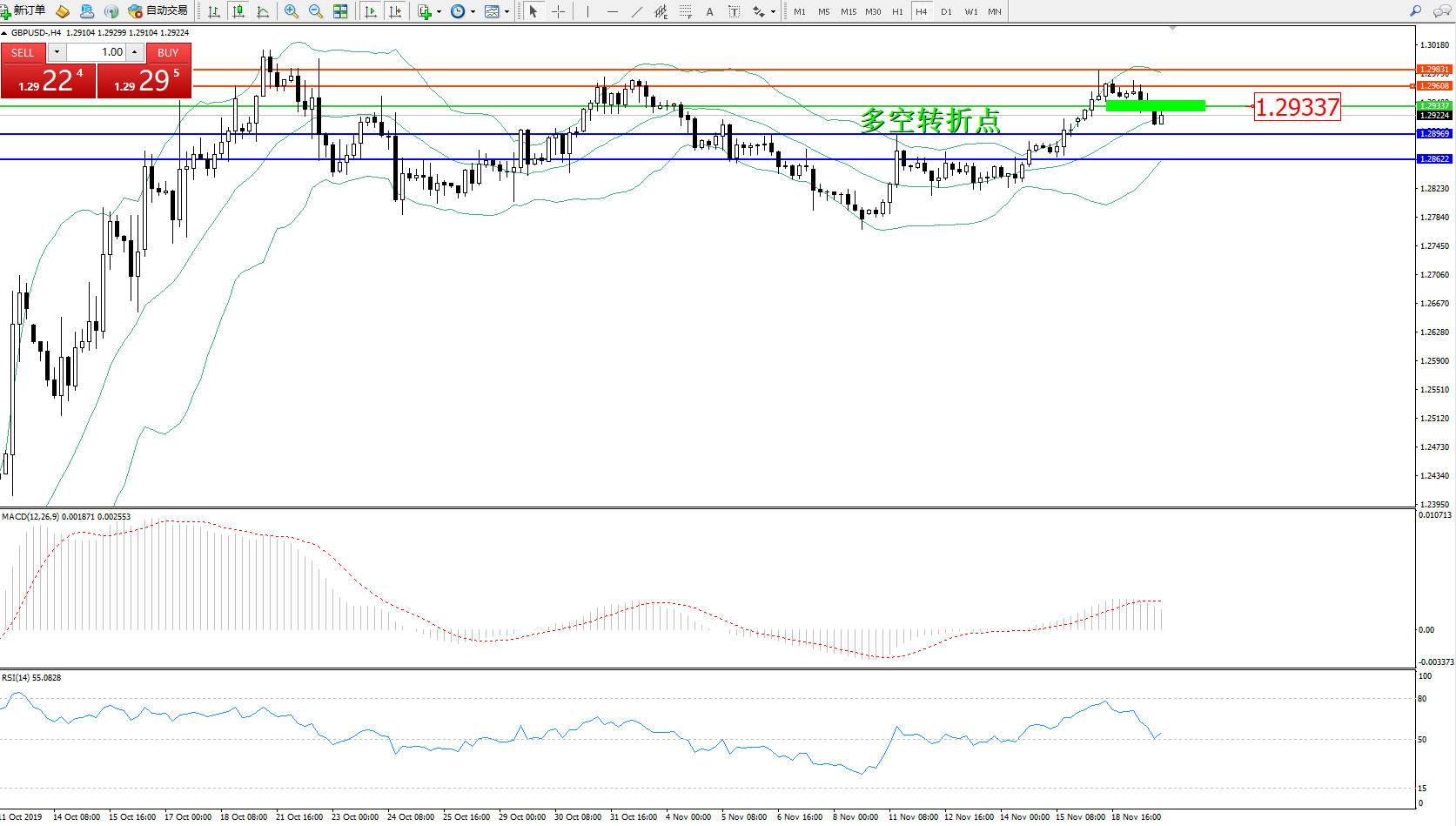Switch to the D1 timeframe
The image size is (1456, 826).
[946, 12]
